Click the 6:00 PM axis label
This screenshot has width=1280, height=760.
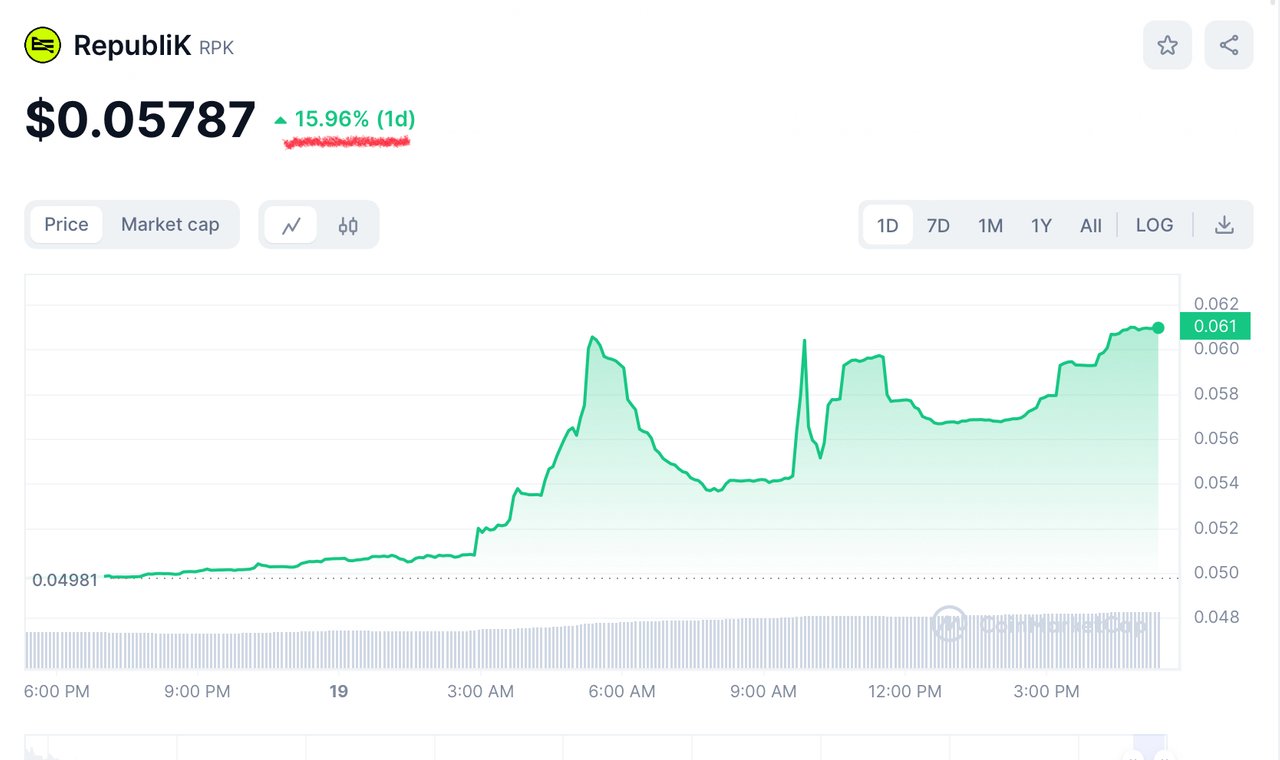pos(56,691)
